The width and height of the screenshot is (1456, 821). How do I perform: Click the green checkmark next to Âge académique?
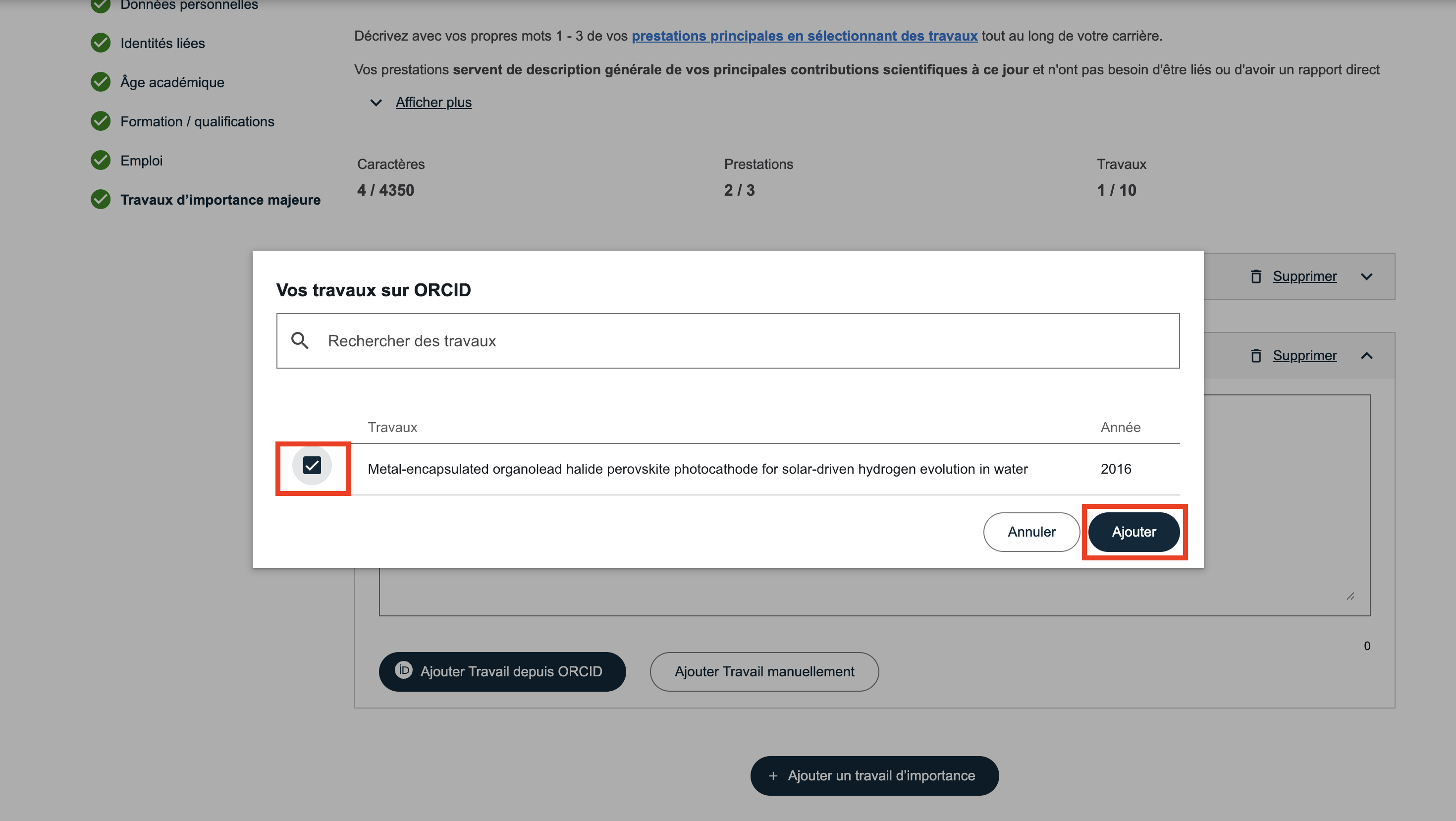[x=101, y=82]
